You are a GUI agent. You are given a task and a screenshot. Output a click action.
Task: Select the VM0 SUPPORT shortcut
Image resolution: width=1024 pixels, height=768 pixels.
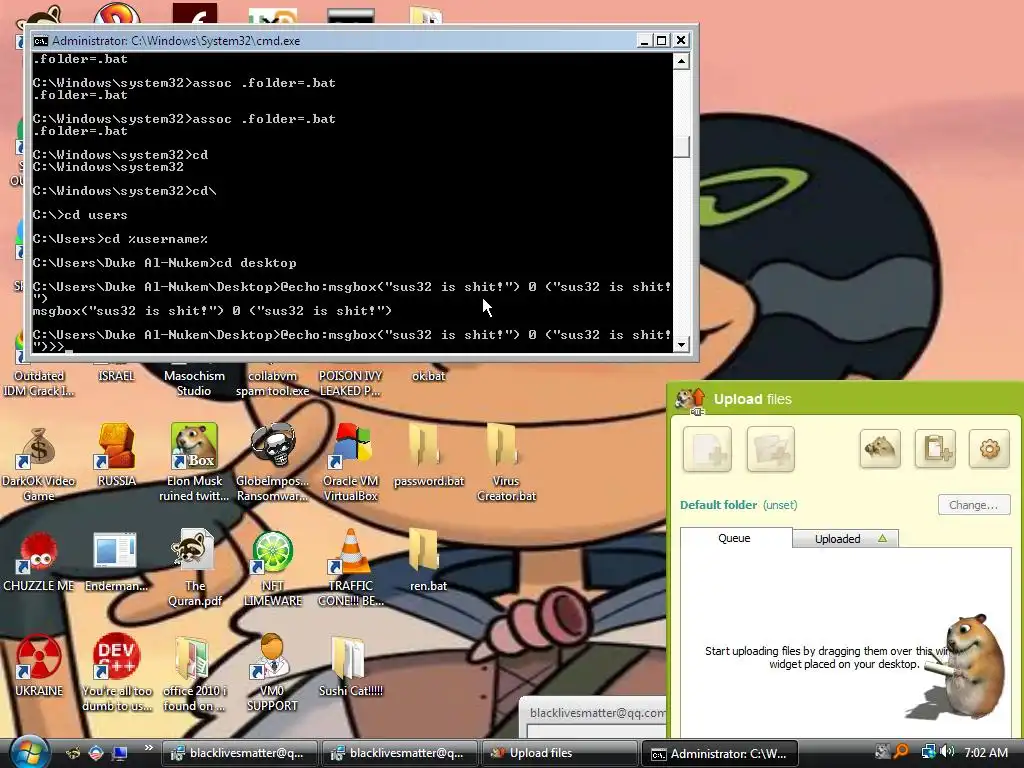pos(272,671)
